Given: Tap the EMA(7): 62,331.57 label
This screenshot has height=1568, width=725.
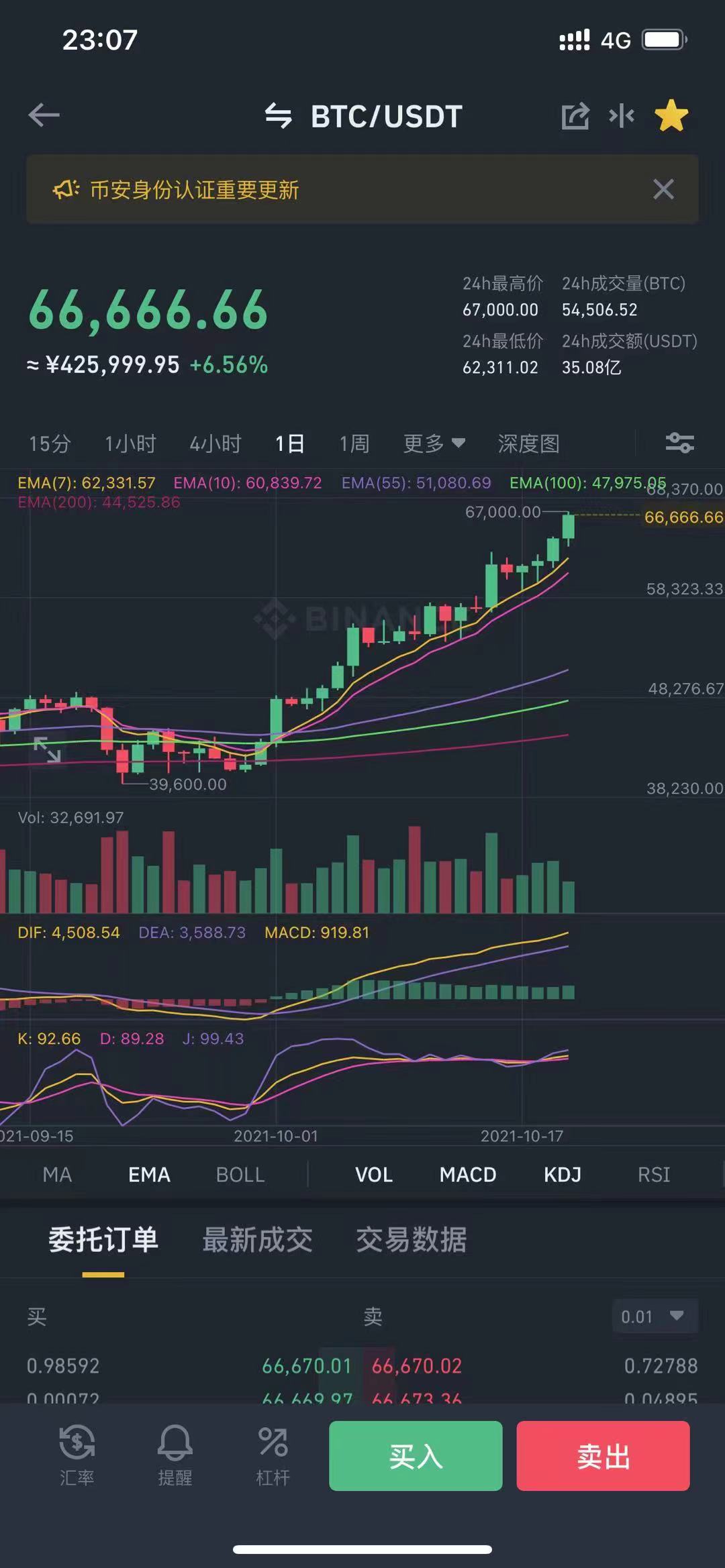Looking at the screenshot, I should (87, 483).
